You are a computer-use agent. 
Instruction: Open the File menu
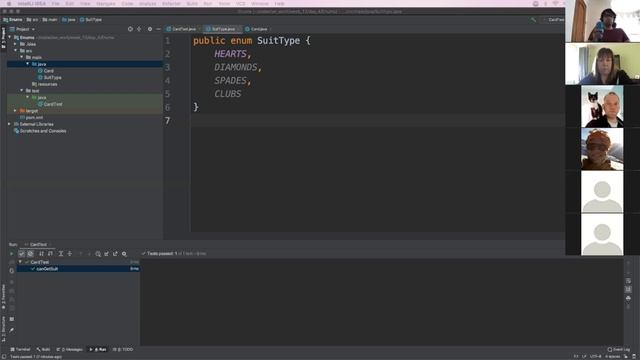[55, 4]
